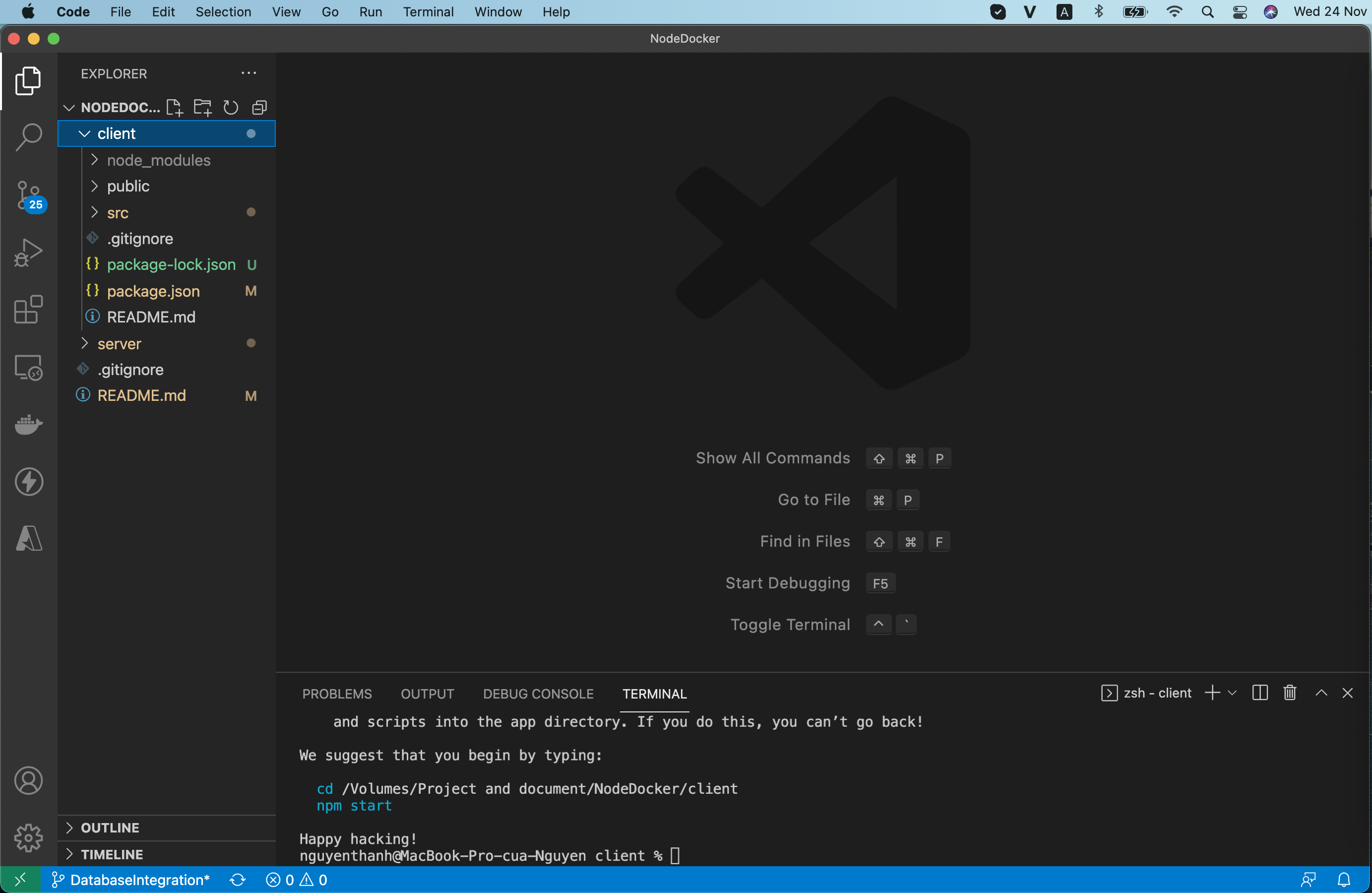Viewport: 1372px width, 893px height.
Task: Collapse the client folder
Action: [x=84, y=133]
